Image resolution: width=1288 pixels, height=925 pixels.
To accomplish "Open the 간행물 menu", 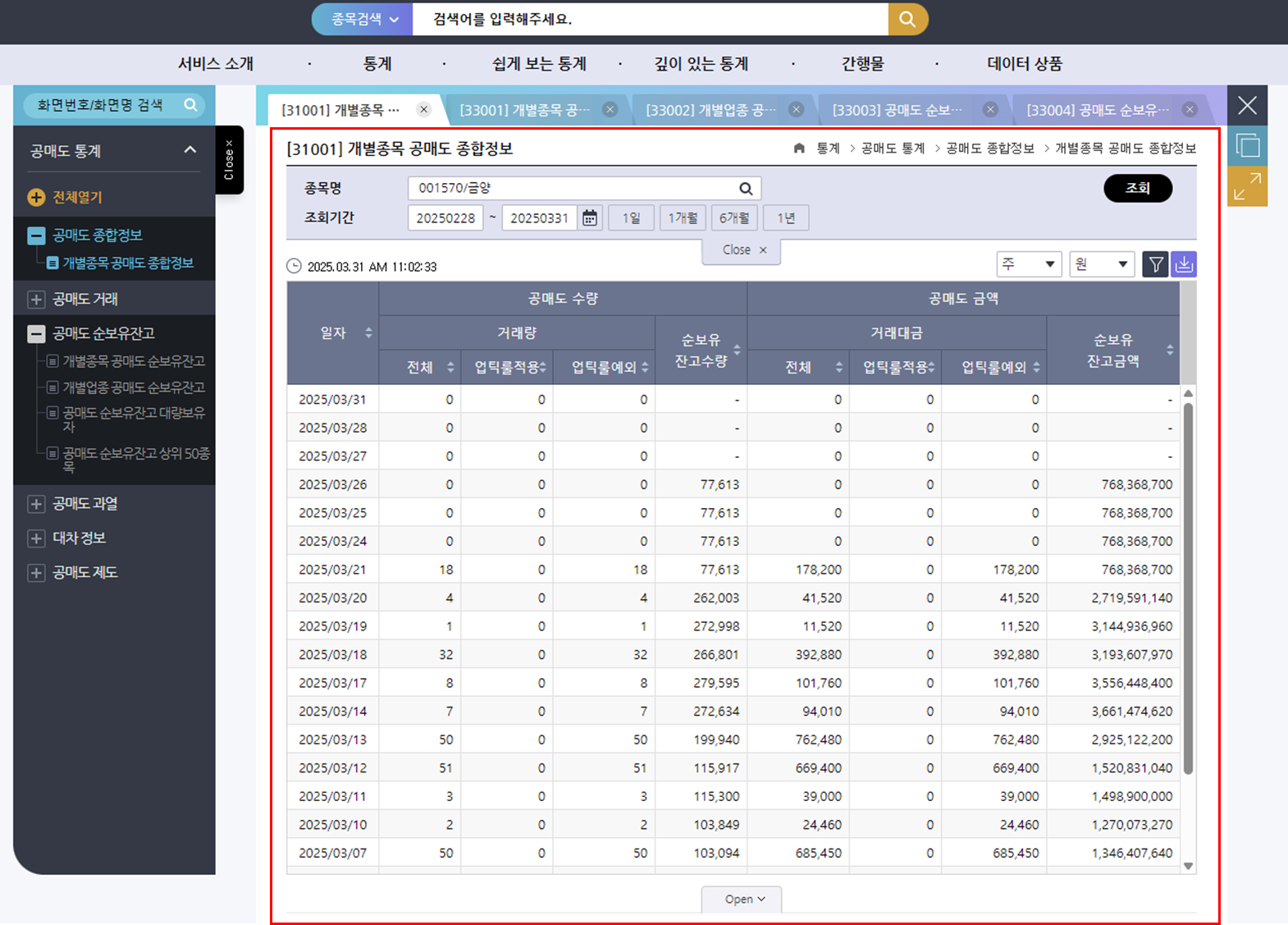I will 863,64.
